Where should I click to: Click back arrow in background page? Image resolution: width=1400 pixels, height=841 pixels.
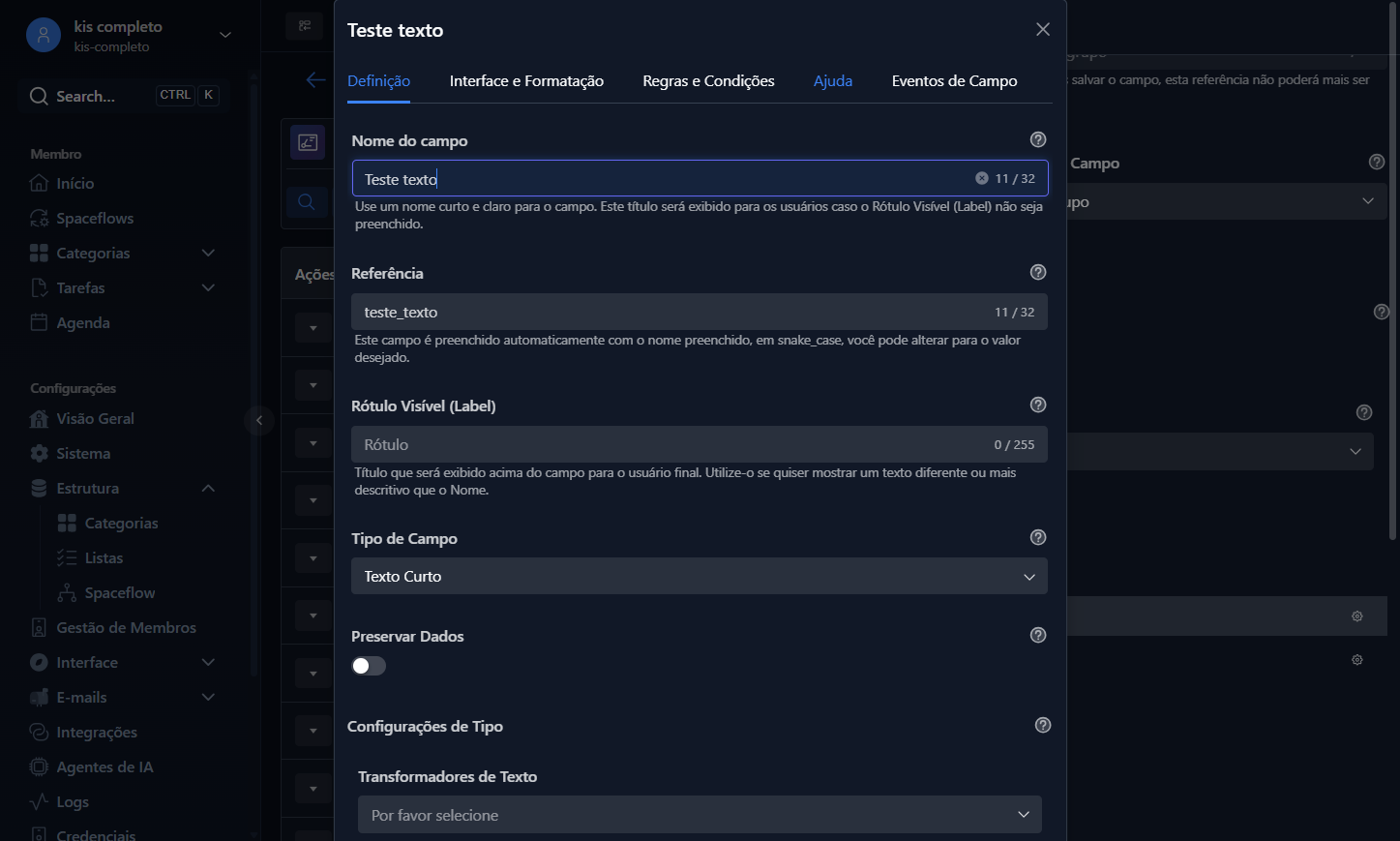pyautogui.click(x=315, y=79)
